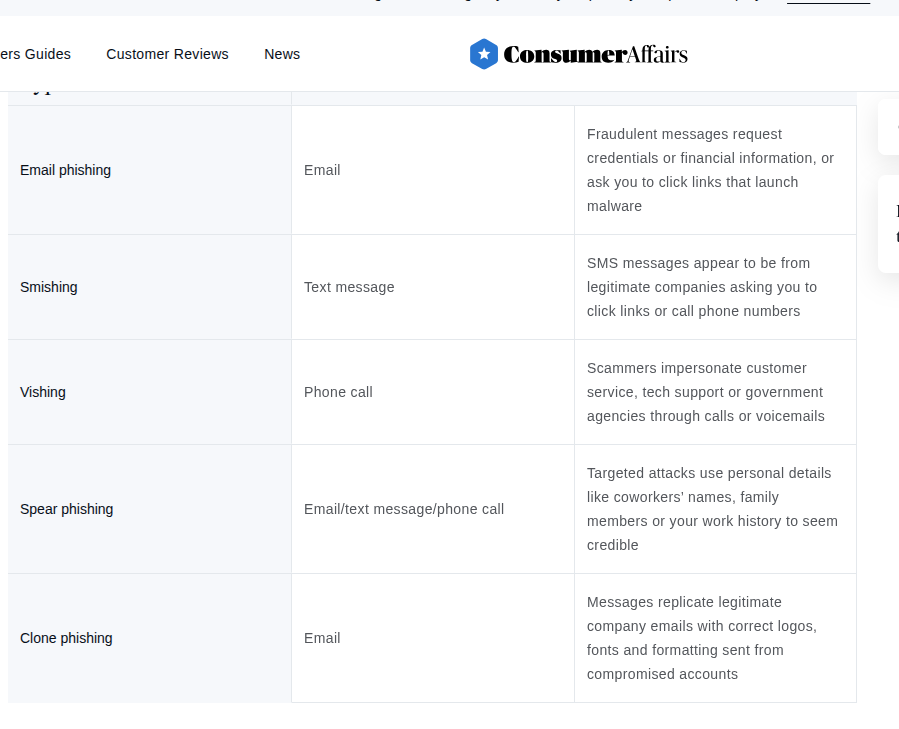Open the Customer Reviews menu
The width and height of the screenshot is (899, 729).
click(167, 54)
